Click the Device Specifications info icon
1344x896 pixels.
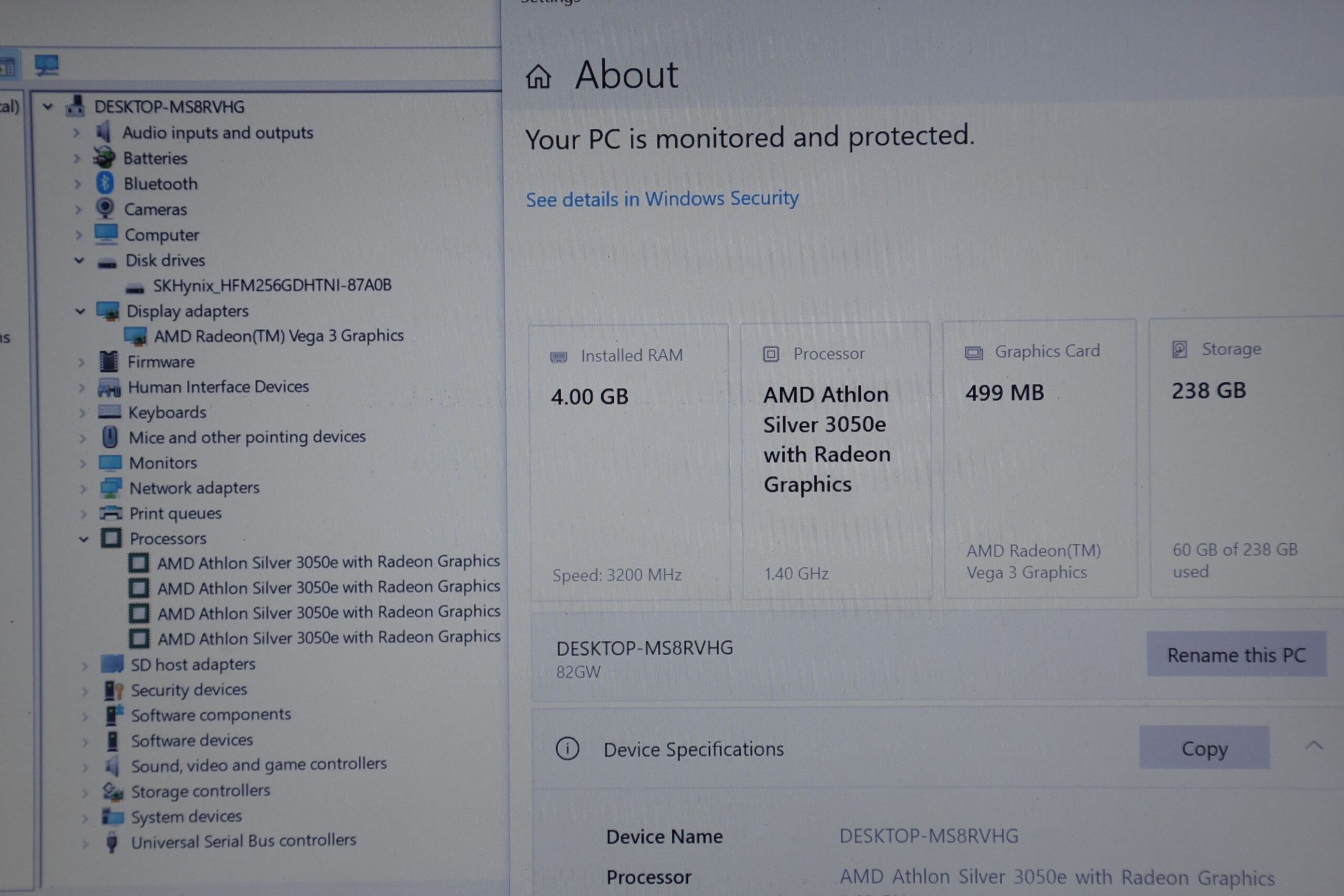point(568,749)
